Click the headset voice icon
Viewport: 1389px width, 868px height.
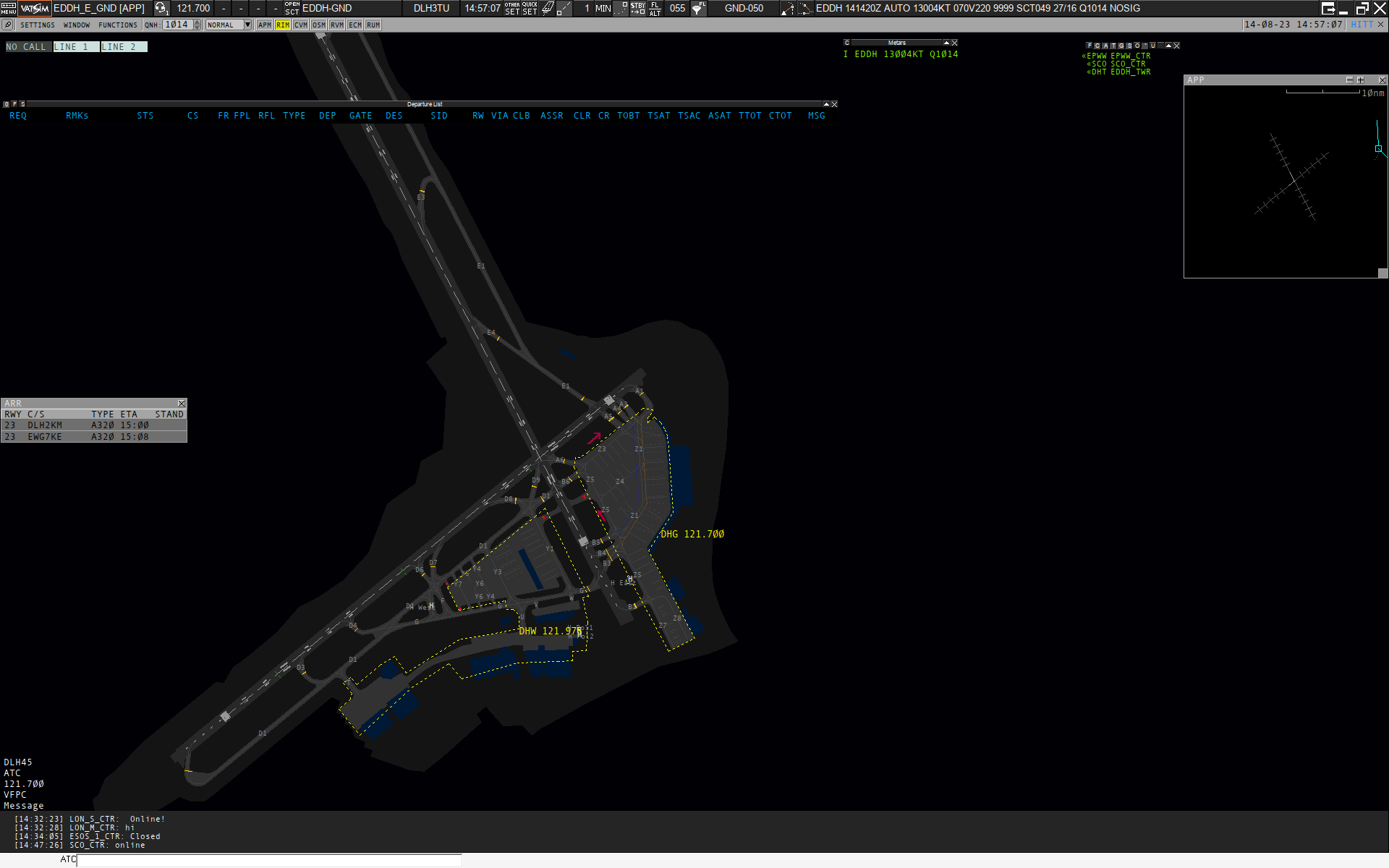[x=161, y=8]
